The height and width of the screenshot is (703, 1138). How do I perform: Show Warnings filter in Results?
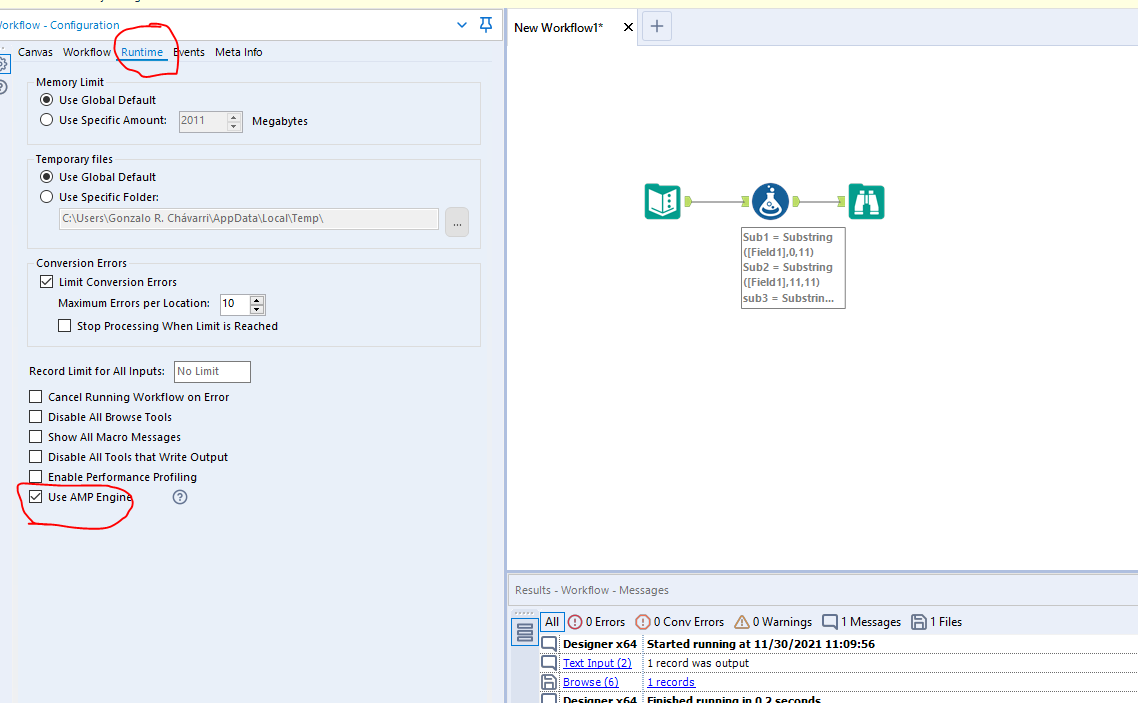tap(775, 622)
